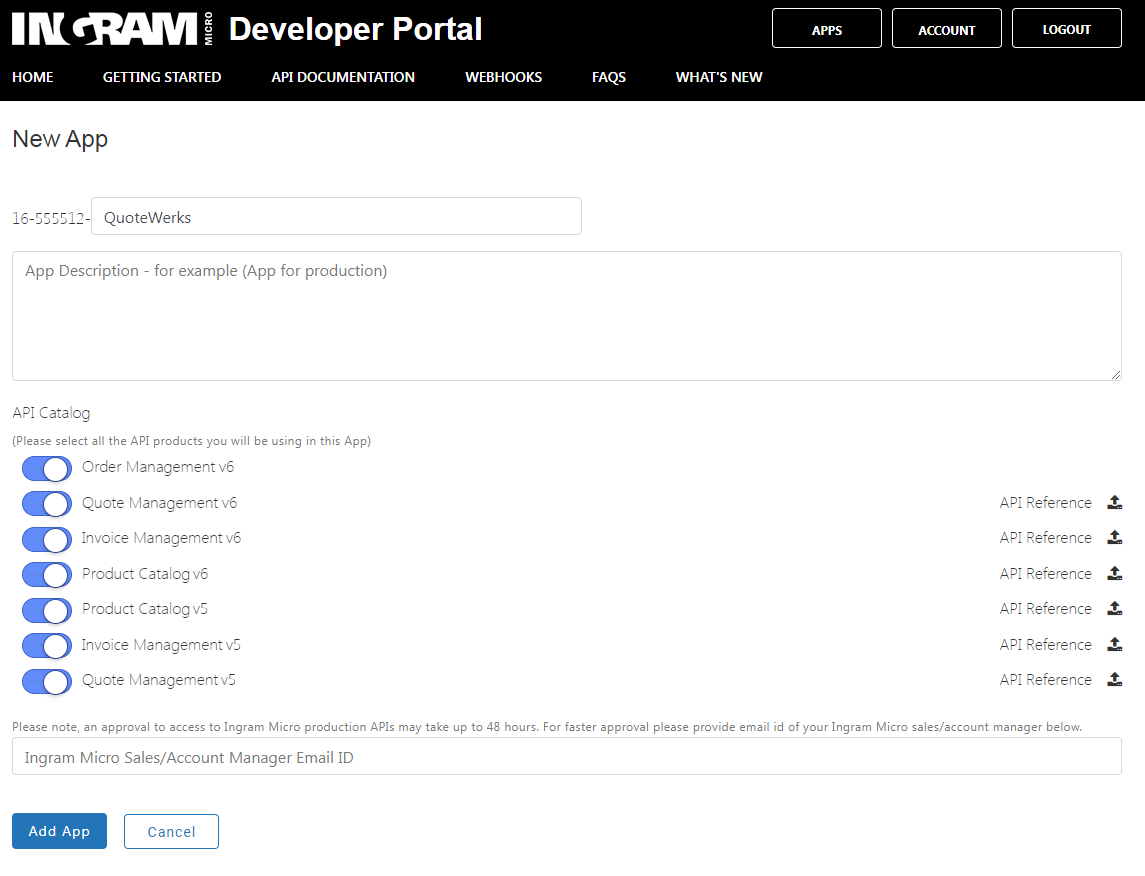Click the Ingram Micro logo
The height and width of the screenshot is (876, 1145).
112,29
